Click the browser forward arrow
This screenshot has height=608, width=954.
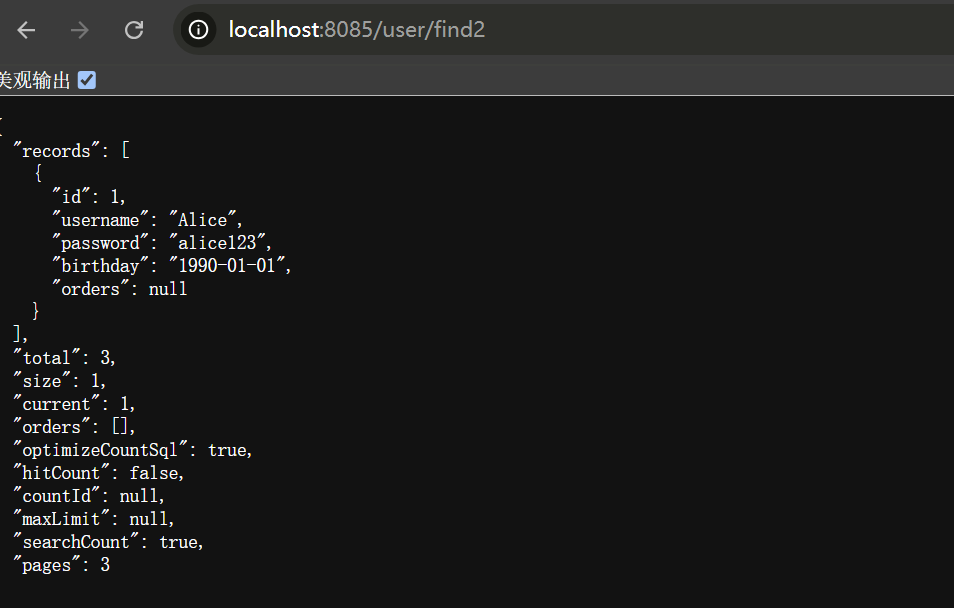[80, 30]
